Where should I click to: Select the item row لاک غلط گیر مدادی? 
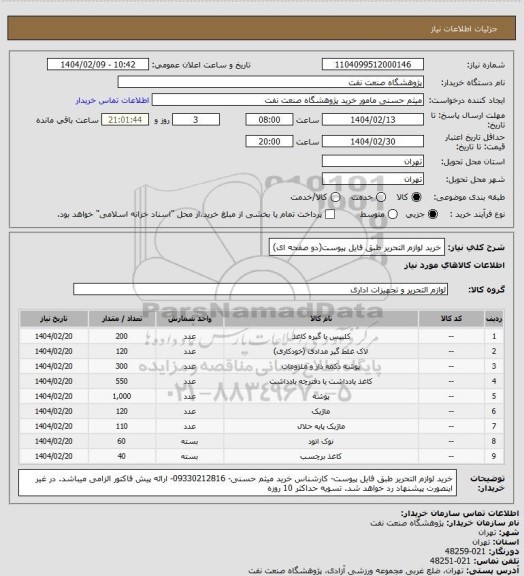262,351
